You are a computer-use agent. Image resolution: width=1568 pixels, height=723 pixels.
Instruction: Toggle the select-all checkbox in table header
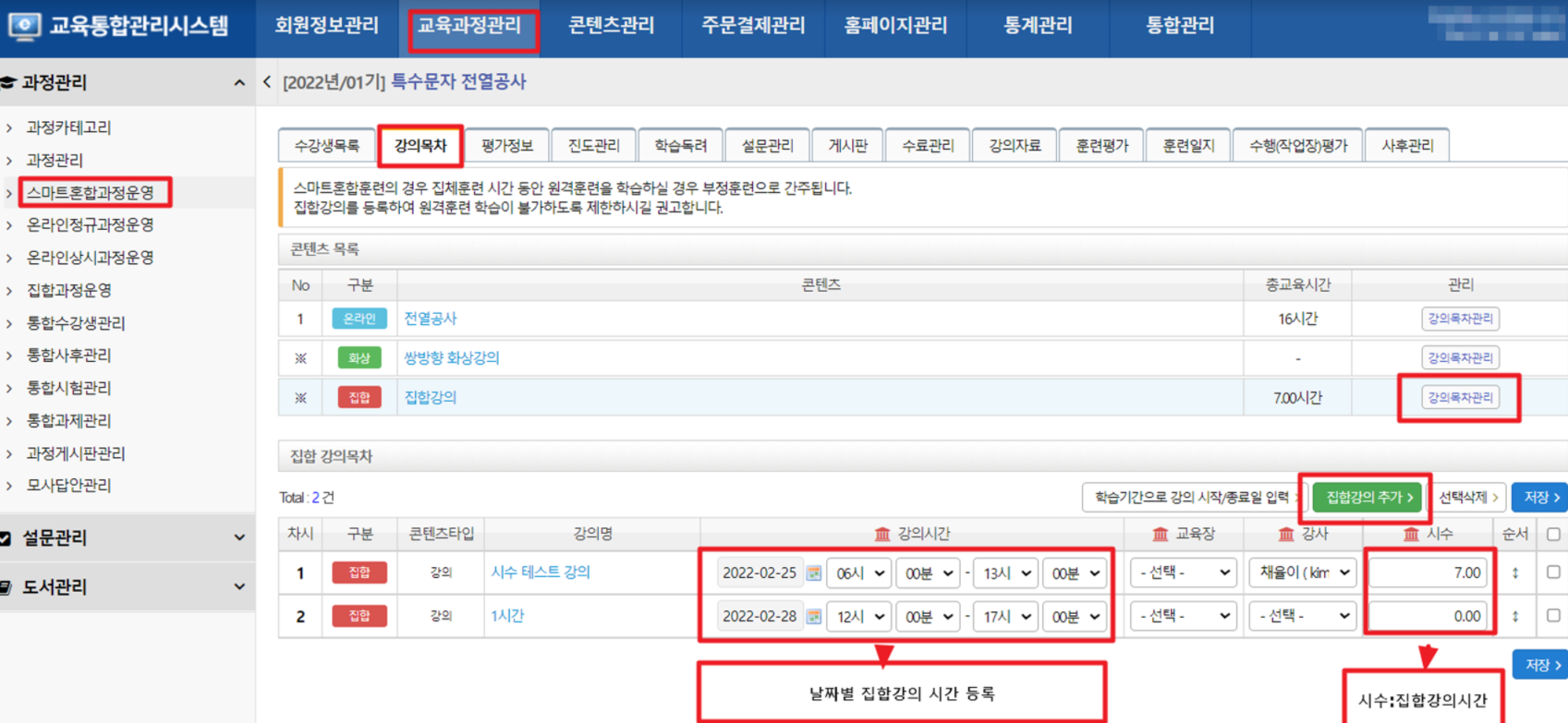1553,534
